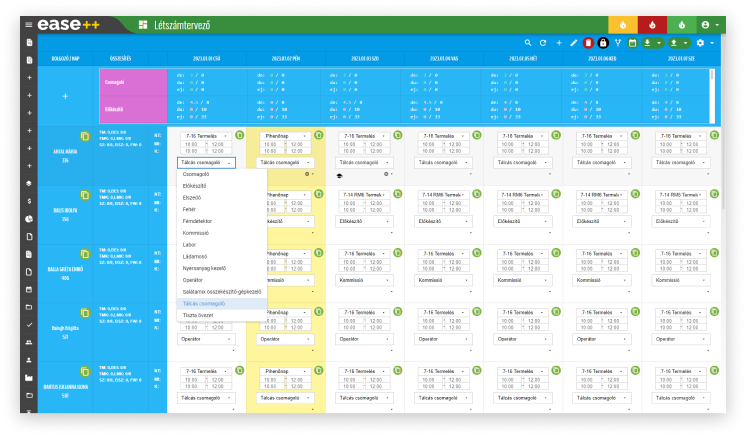The image size is (746, 438).
Task: Click the 2023.01.02 PÉN column header
Action: coord(285,58)
